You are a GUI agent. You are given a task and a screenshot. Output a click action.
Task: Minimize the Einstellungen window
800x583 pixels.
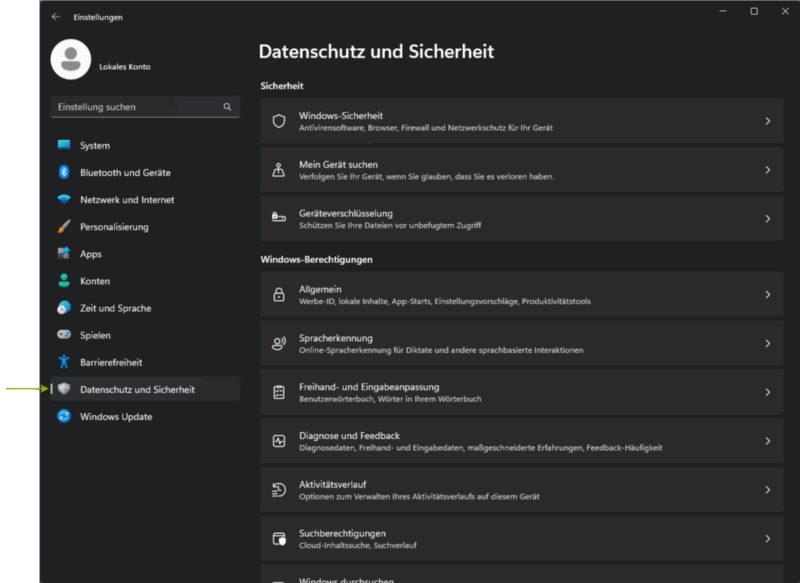tap(723, 11)
